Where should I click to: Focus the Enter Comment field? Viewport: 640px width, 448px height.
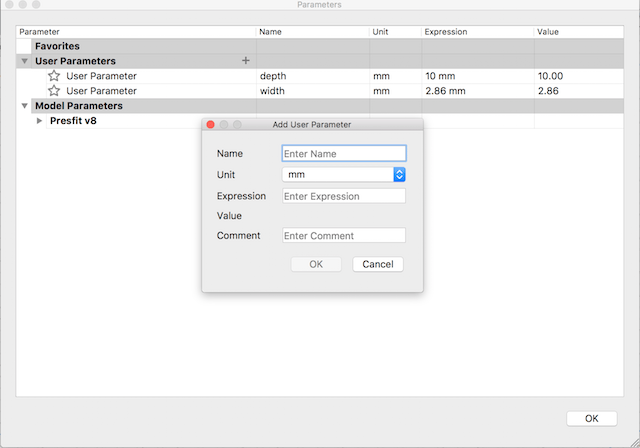pos(344,235)
